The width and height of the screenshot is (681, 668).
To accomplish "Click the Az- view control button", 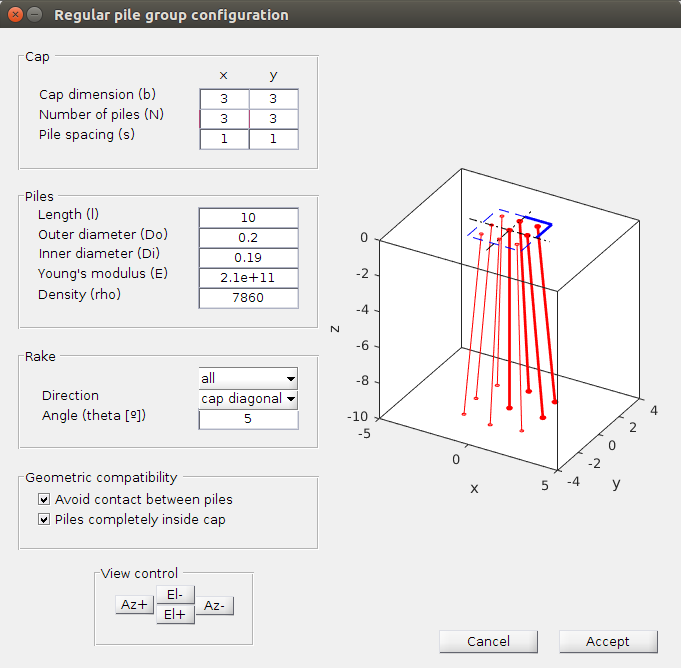I will 214,605.
